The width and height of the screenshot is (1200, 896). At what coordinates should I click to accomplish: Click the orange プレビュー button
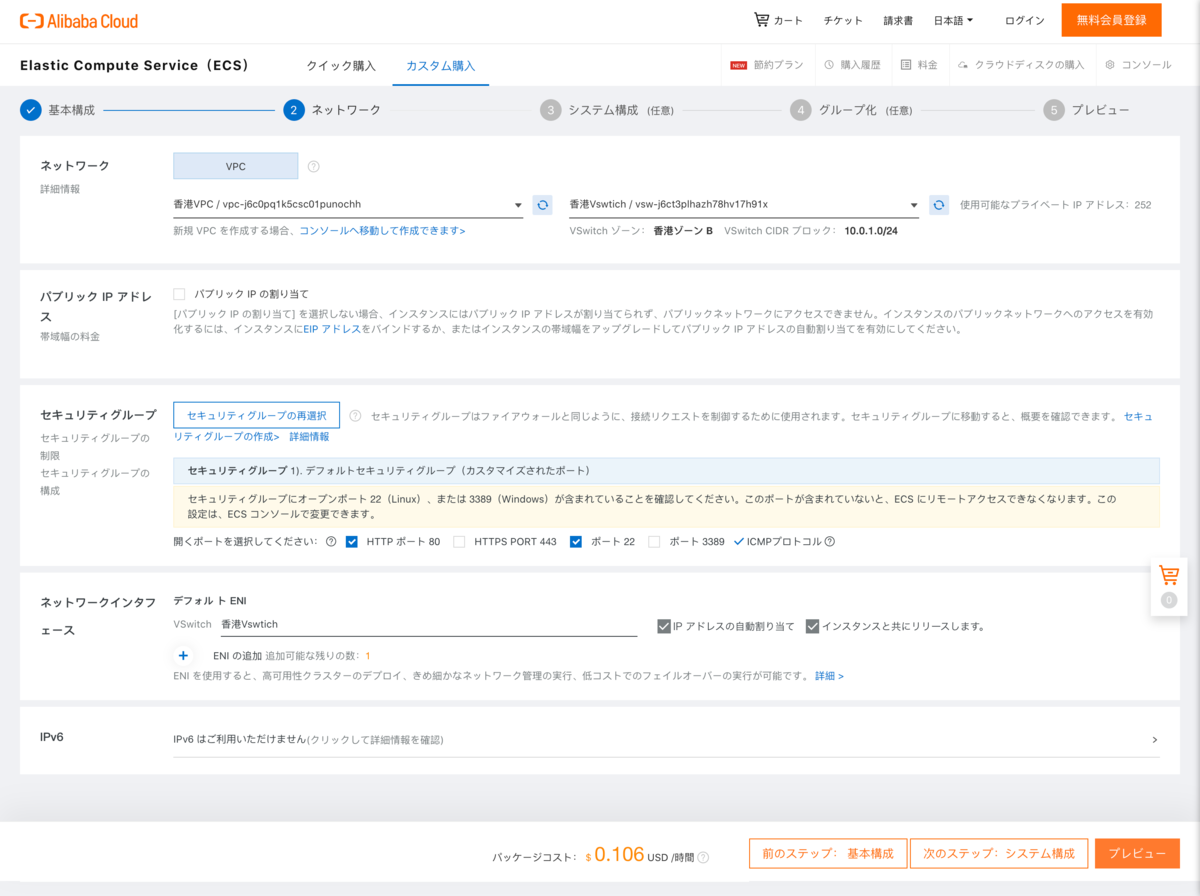[1137, 853]
